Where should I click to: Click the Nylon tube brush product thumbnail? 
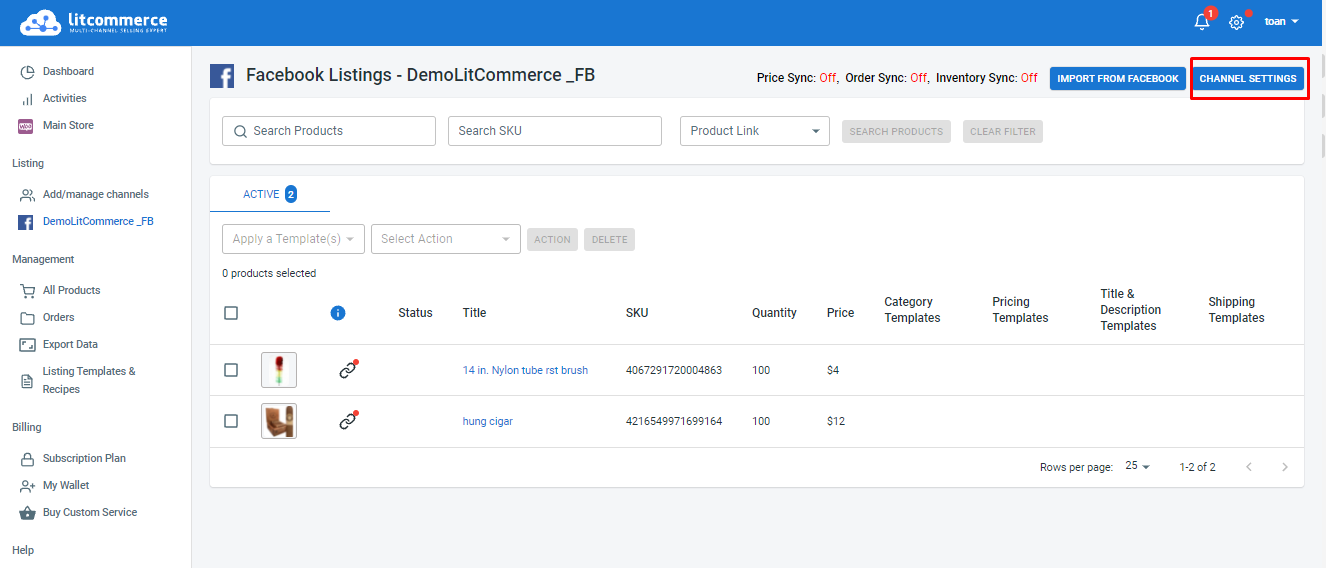[x=279, y=370]
